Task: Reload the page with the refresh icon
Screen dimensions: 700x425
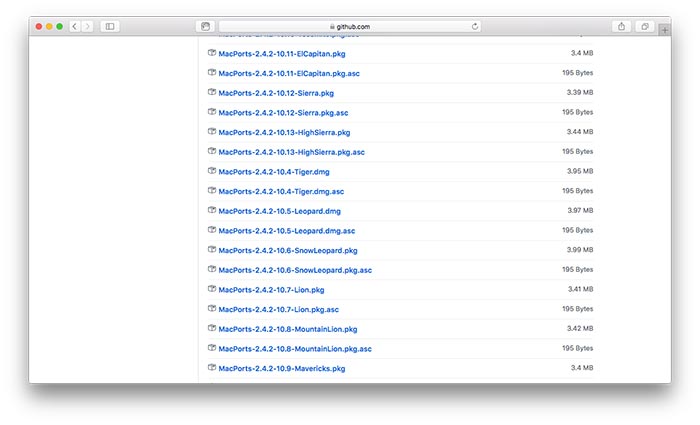Action: click(x=475, y=27)
